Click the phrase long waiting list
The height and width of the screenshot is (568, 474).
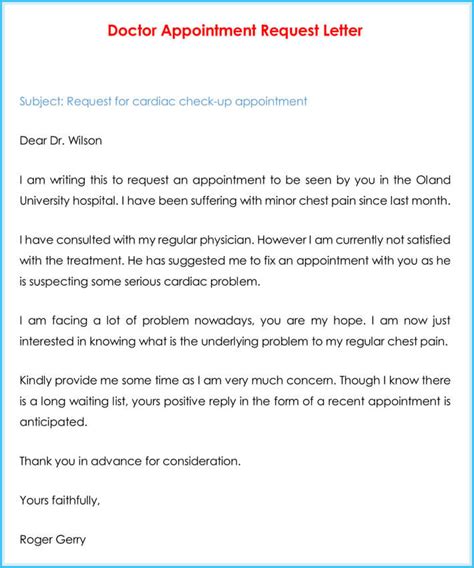click(x=84, y=401)
